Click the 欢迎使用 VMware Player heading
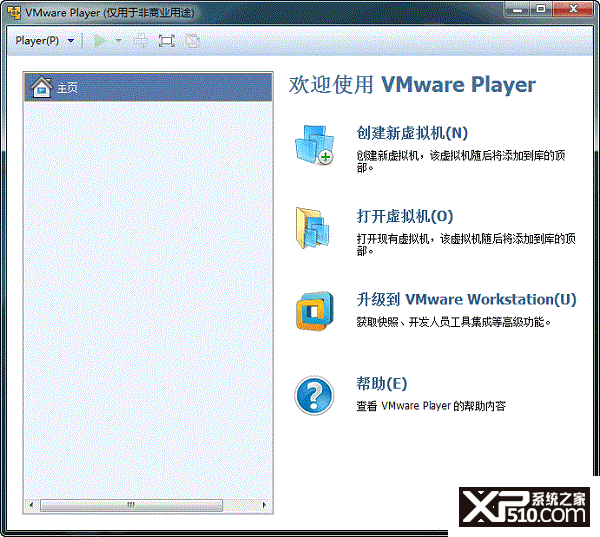 [x=412, y=85]
